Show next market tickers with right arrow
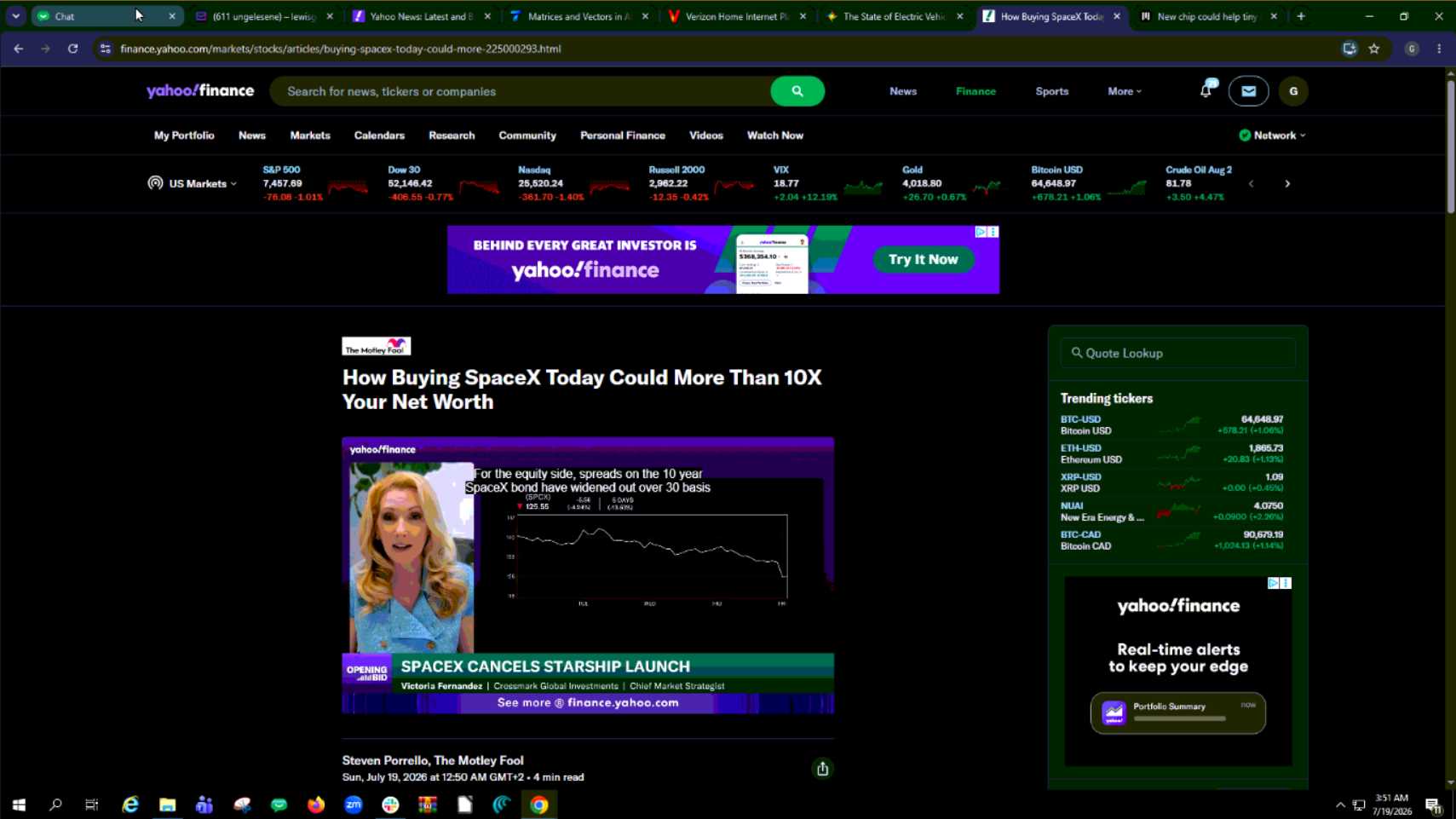The image size is (1456, 819). (x=1287, y=183)
